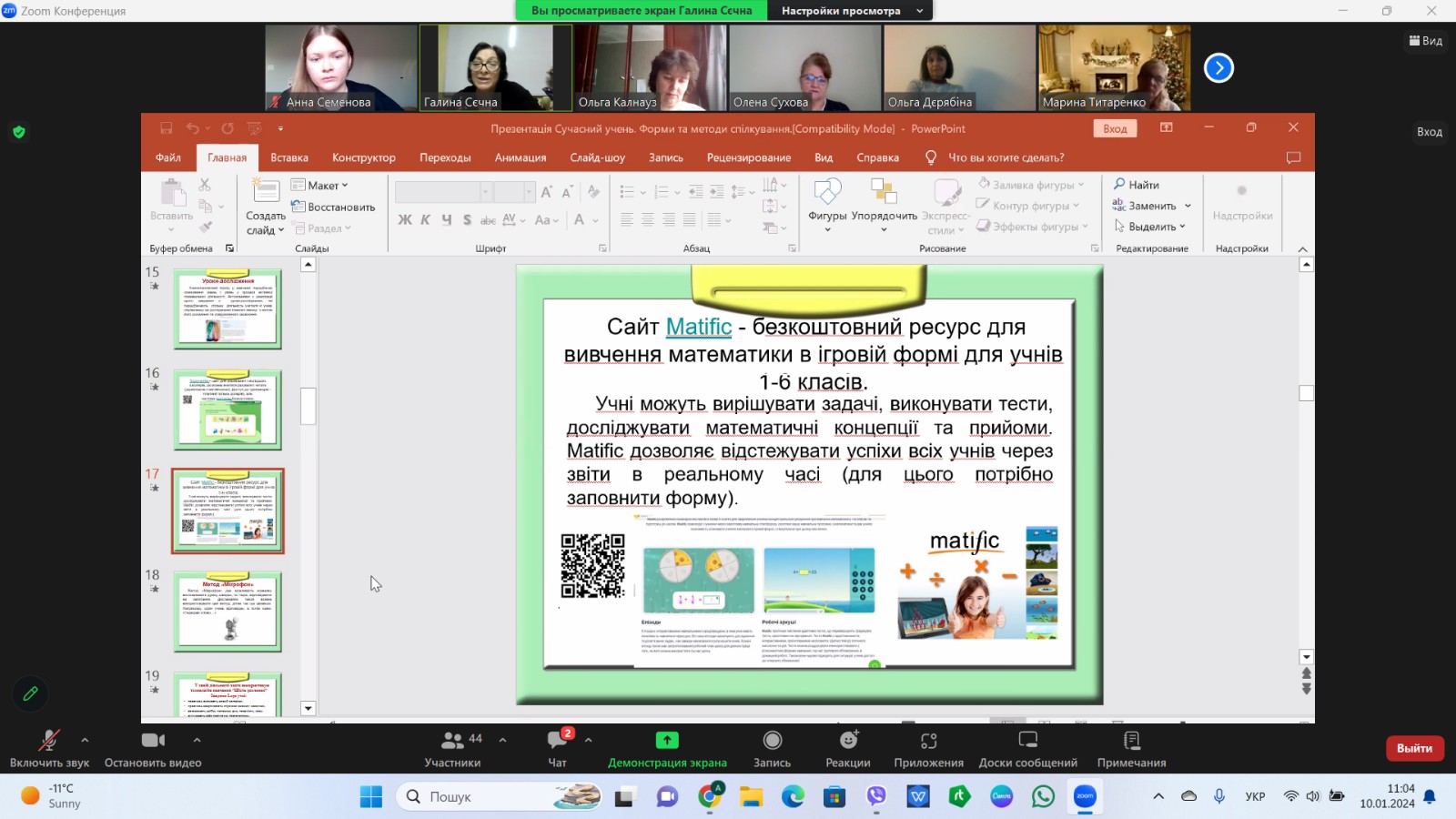Expand audio options arrow next to microphone
This screenshot has width=1456, height=819.
[85, 740]
